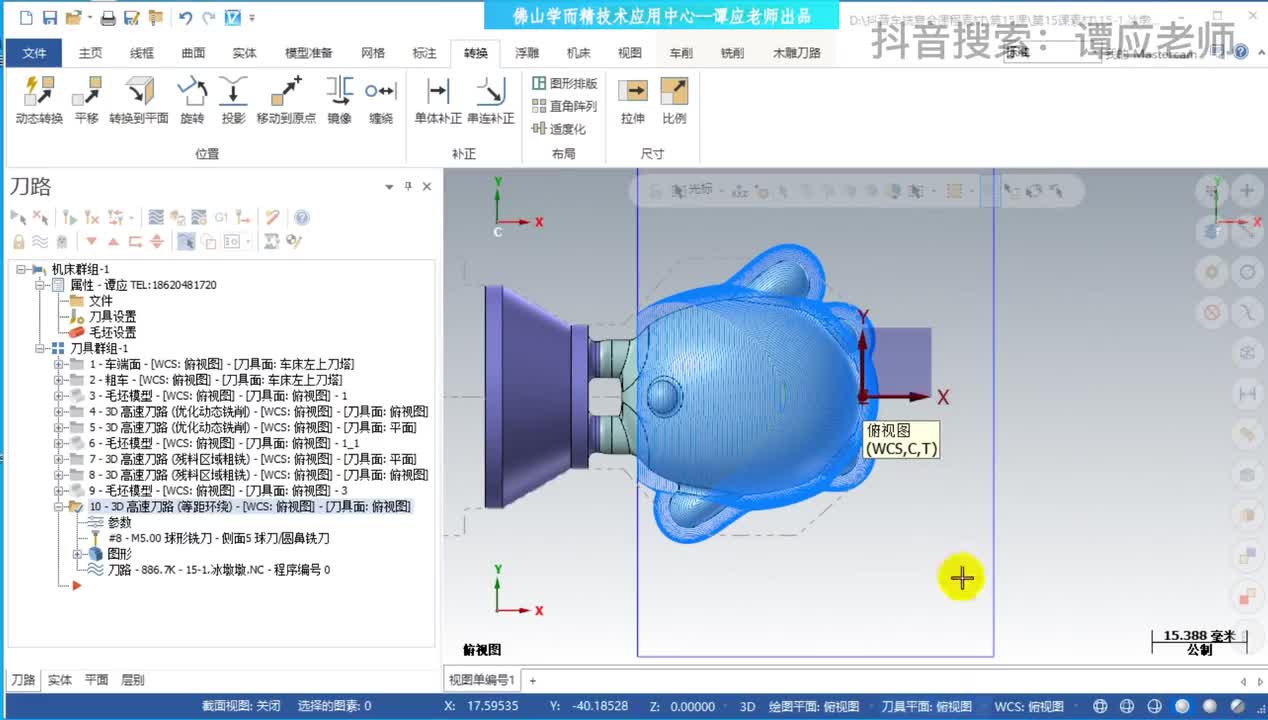
Task: Toggle 3D mode in status bar
Action: point(747,706)
